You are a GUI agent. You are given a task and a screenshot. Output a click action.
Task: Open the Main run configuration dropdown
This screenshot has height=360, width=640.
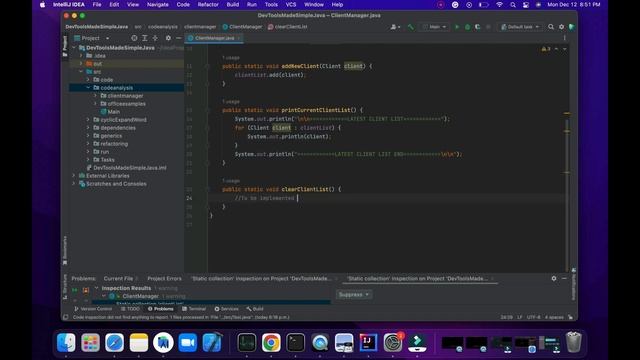pos(434,27)
